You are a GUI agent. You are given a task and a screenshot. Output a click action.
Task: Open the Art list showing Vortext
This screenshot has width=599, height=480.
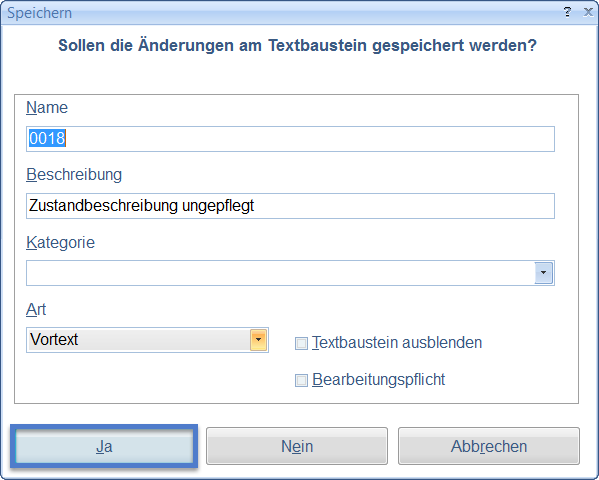coord(147,339)
